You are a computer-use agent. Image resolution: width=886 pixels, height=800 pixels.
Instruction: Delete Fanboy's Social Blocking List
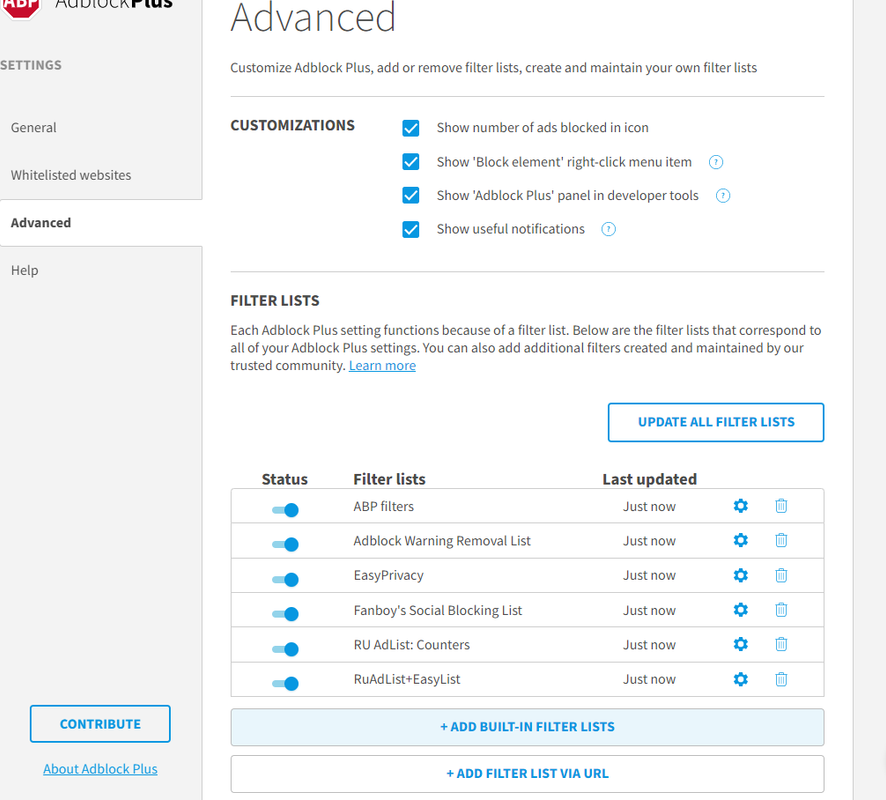click(x=781, y=610)
